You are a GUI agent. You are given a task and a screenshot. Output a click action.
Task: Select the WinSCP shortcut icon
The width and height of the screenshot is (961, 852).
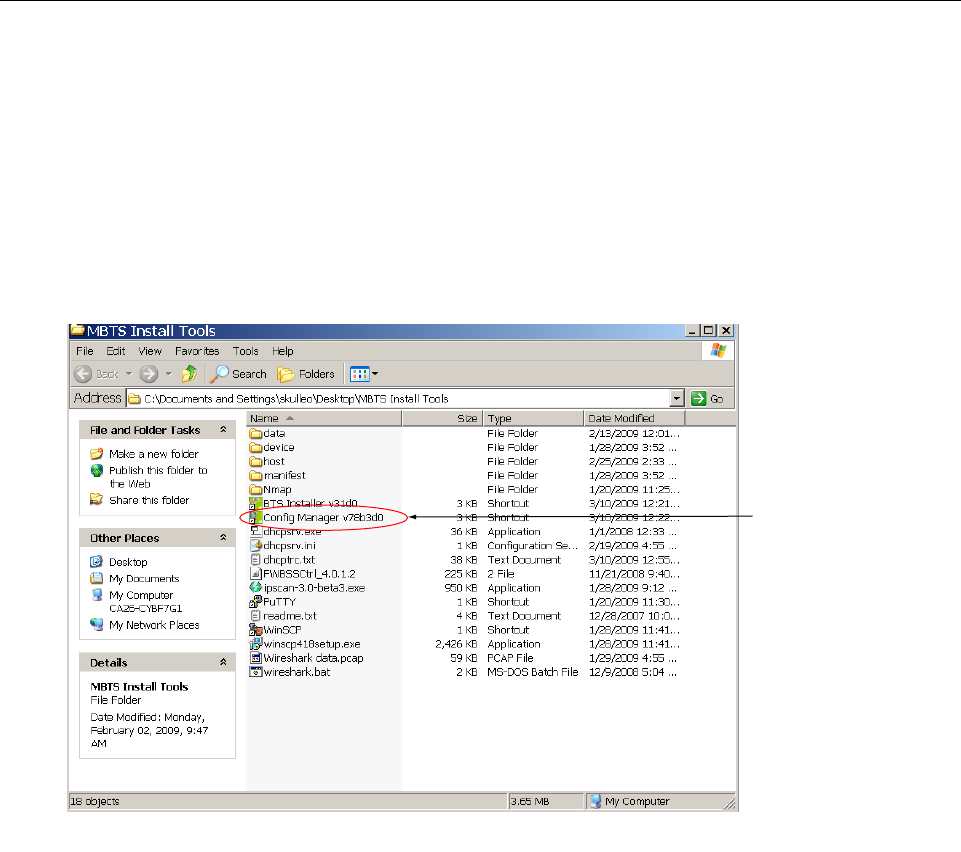tap(256, 630)
